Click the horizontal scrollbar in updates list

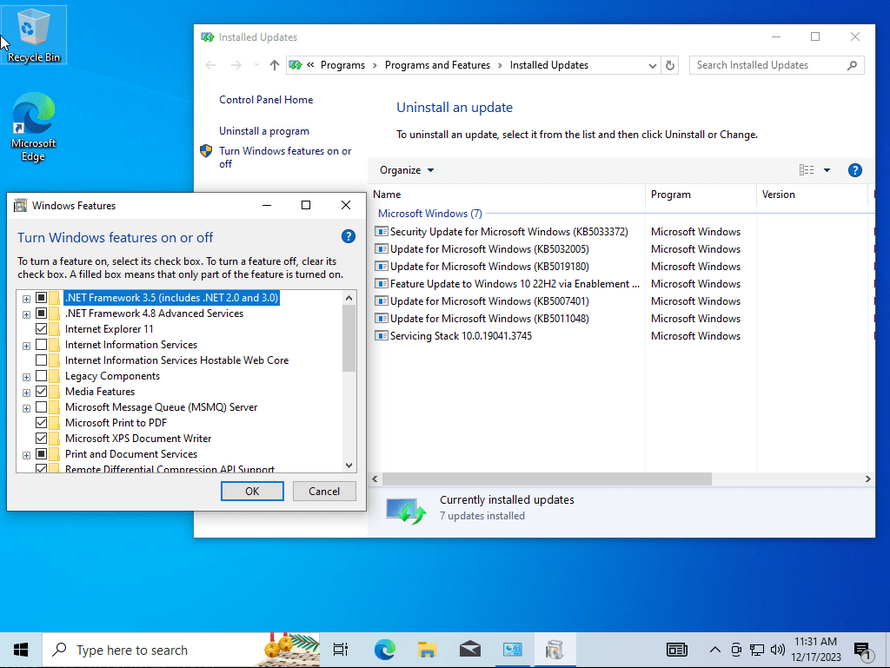coord(547,479)
